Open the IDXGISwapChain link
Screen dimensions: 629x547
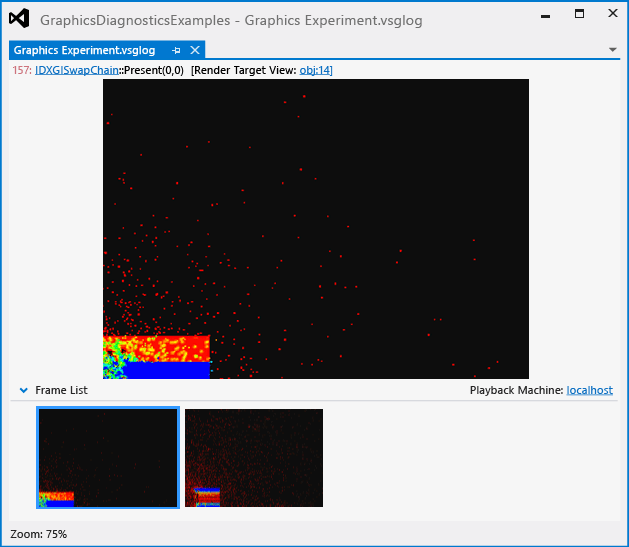click(x=77, y=70)
